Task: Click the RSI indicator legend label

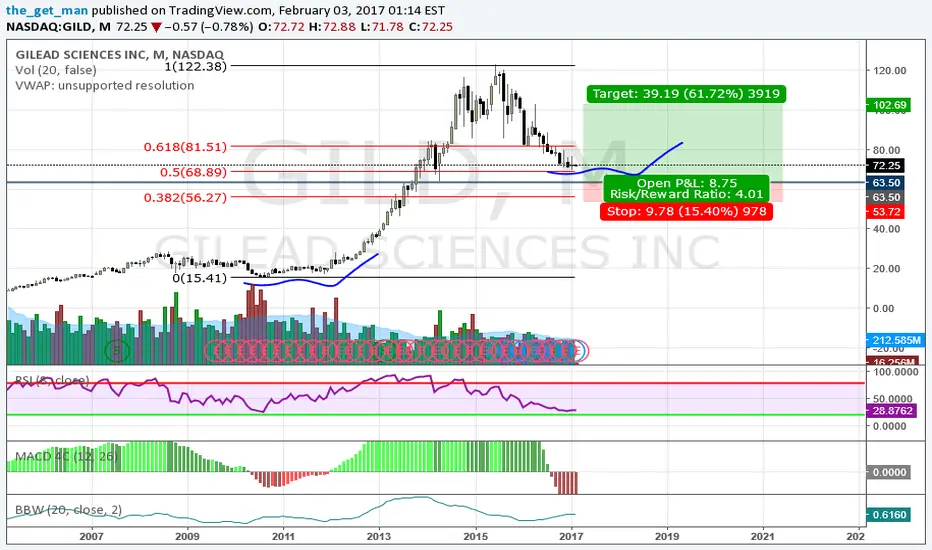Action: click(52, 381)
